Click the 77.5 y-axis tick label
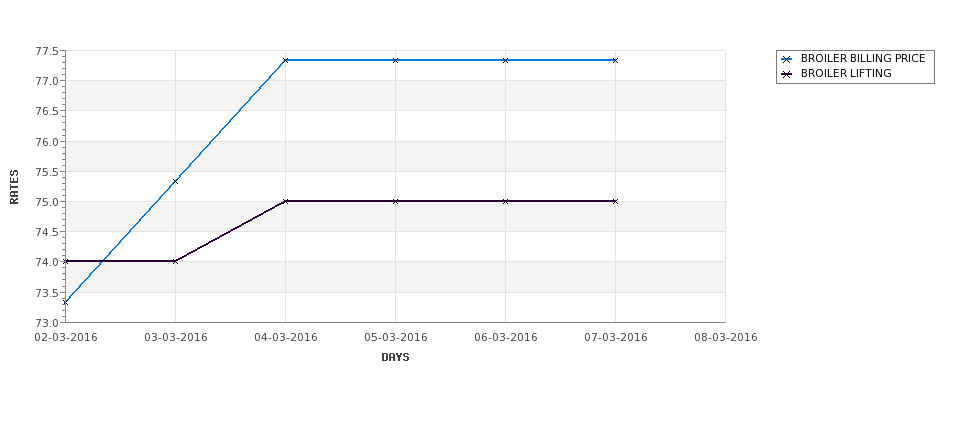This screenshot has height=429, width=975. [47, 51]
